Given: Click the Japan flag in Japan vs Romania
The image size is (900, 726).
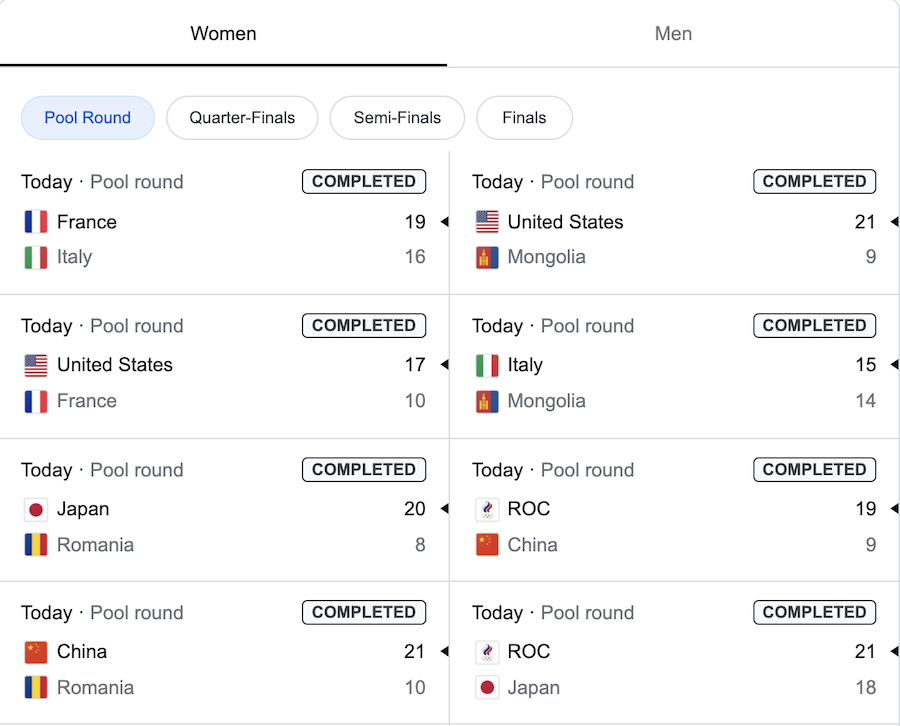Looking at the screenshot, I should click(36, 509).
